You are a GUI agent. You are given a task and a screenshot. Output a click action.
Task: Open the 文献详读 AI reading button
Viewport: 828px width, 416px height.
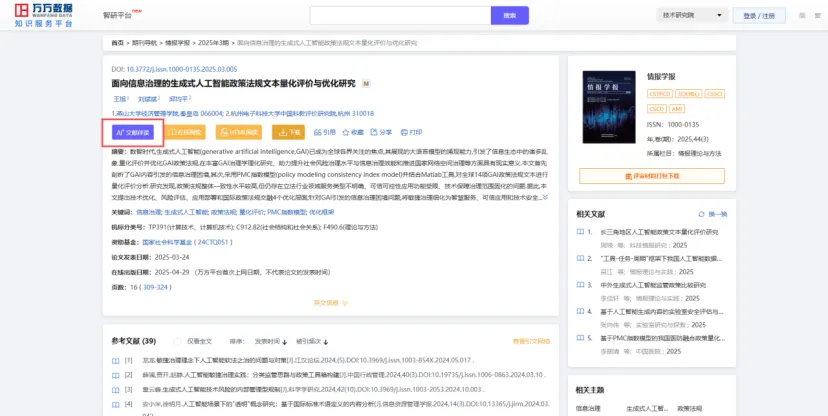click(x=133, y=132)
